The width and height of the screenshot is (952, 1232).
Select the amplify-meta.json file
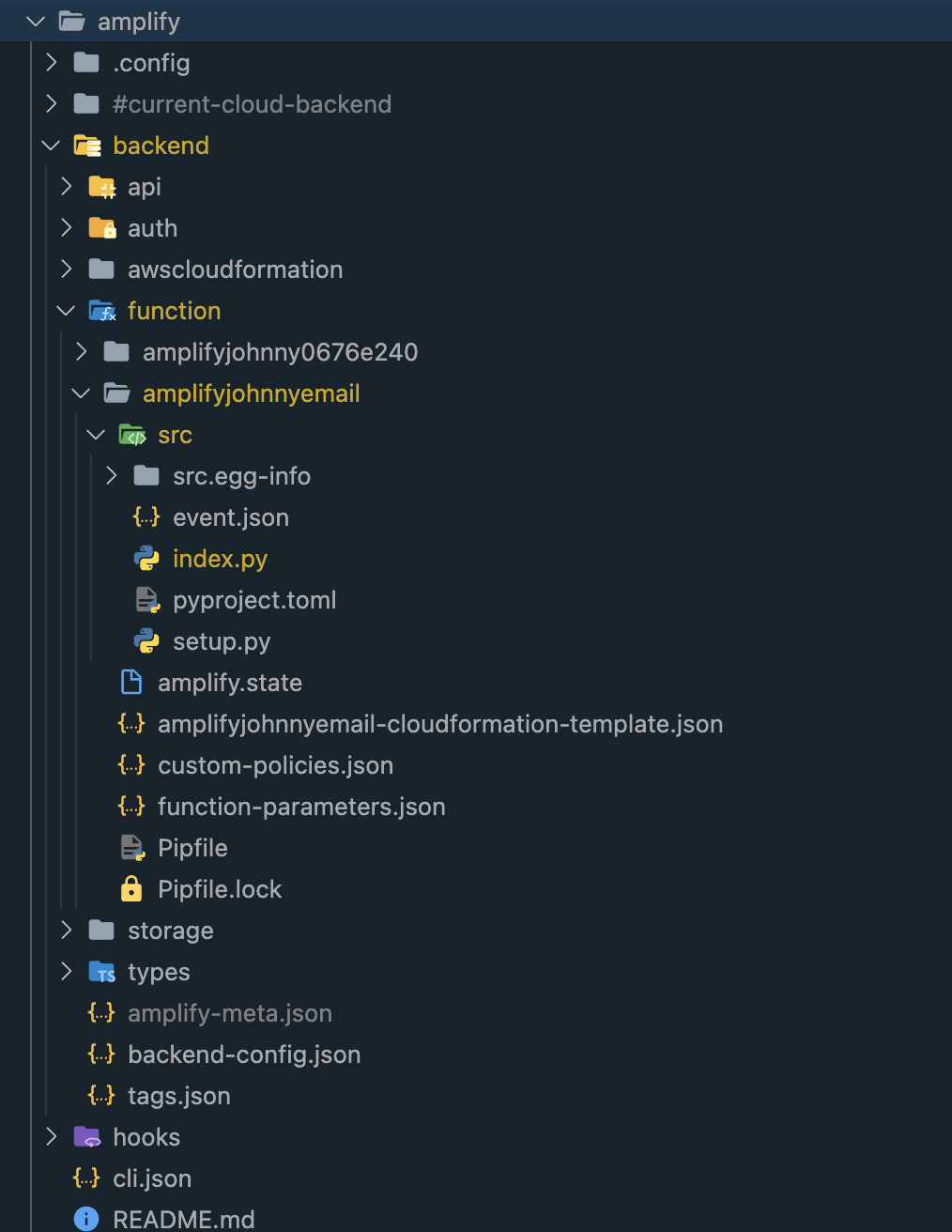coord(229,1012)
